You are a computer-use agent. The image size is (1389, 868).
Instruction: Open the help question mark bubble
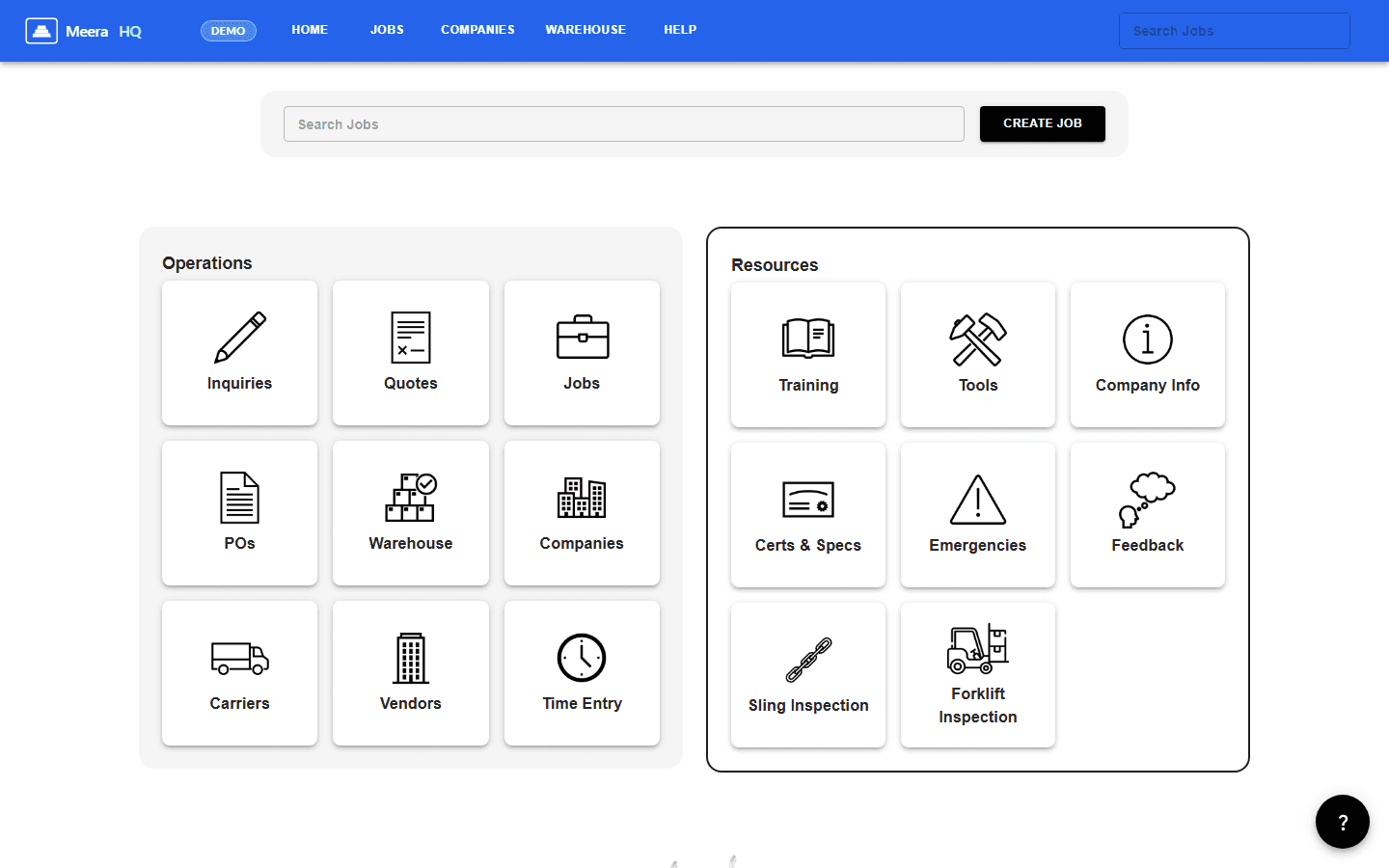tap(1343, 822)
